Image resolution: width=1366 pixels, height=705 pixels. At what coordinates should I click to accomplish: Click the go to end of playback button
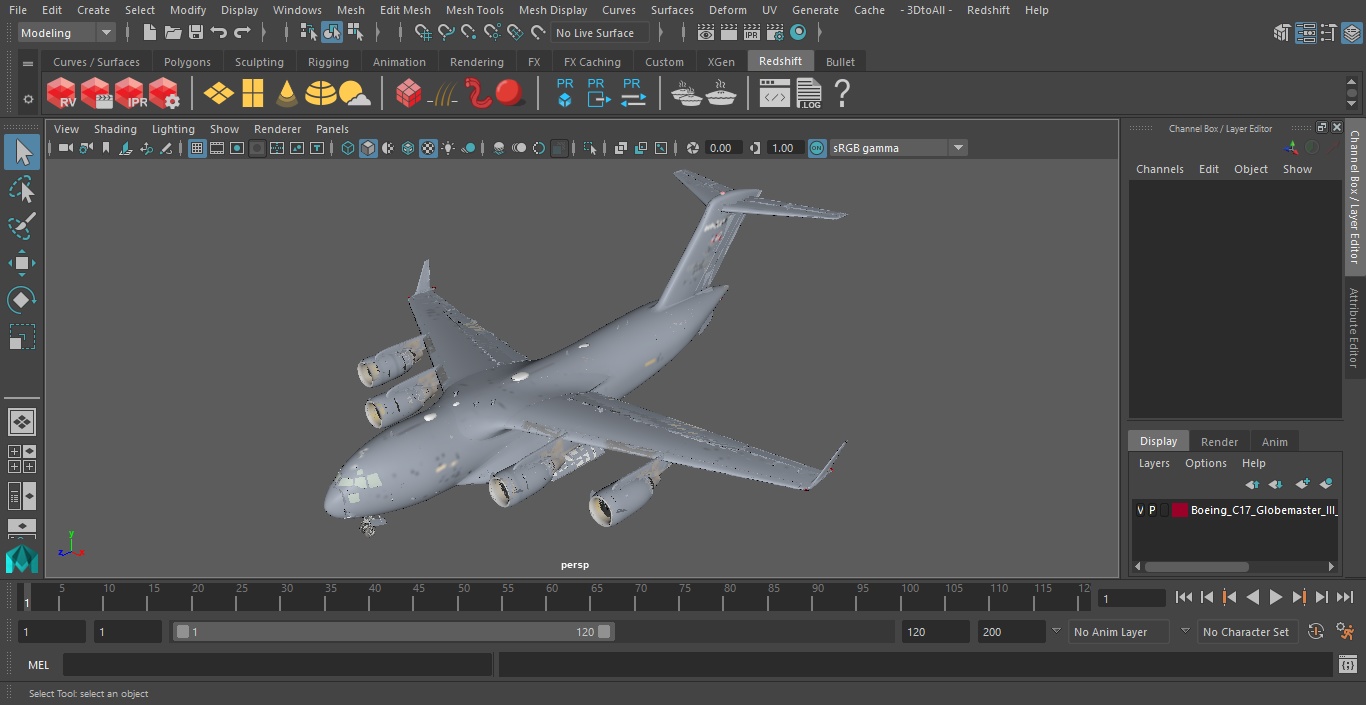(1345, 597)
